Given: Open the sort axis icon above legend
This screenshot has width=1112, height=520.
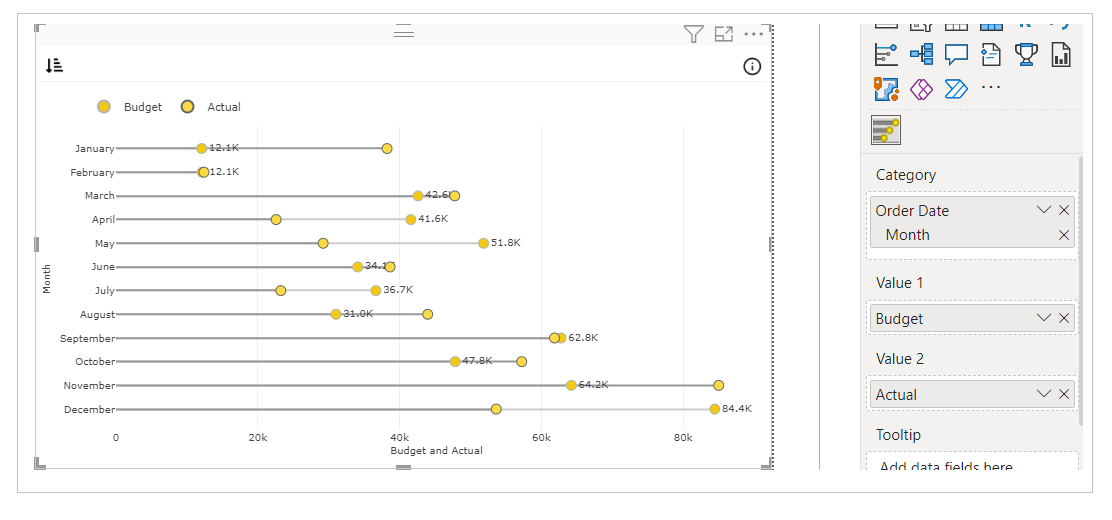Looking at the screenshot, I should 54,66.
